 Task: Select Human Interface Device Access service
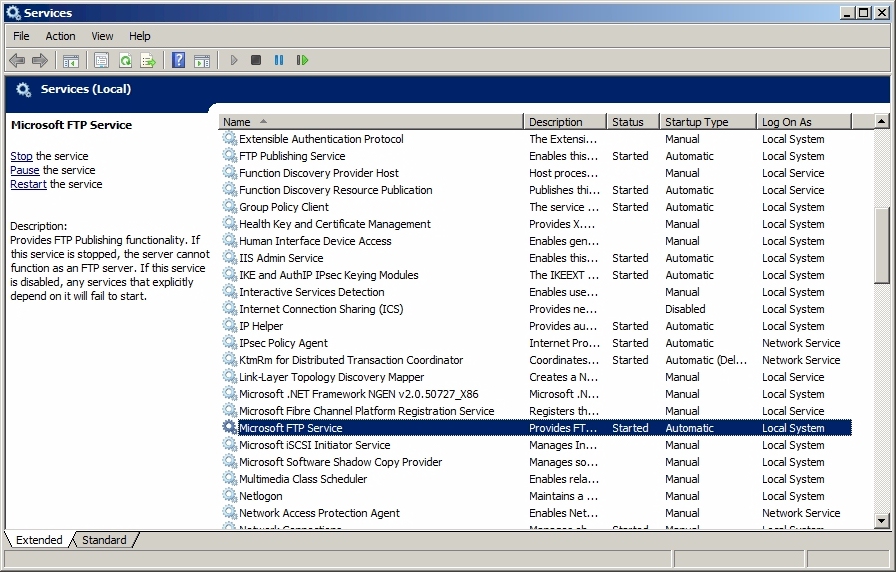(315, 241)
